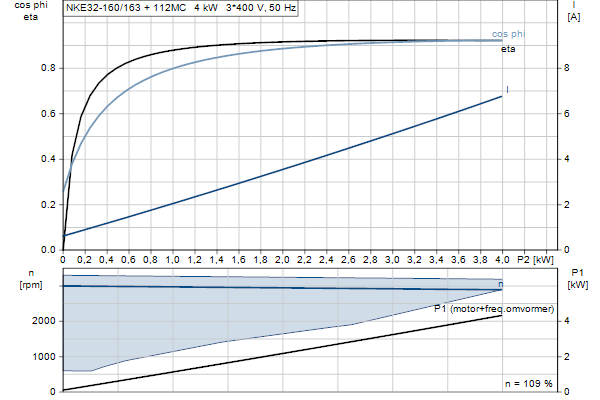Click the 6 value on current axis
This screenshot has height=400, width=600.
click(567, 114)
